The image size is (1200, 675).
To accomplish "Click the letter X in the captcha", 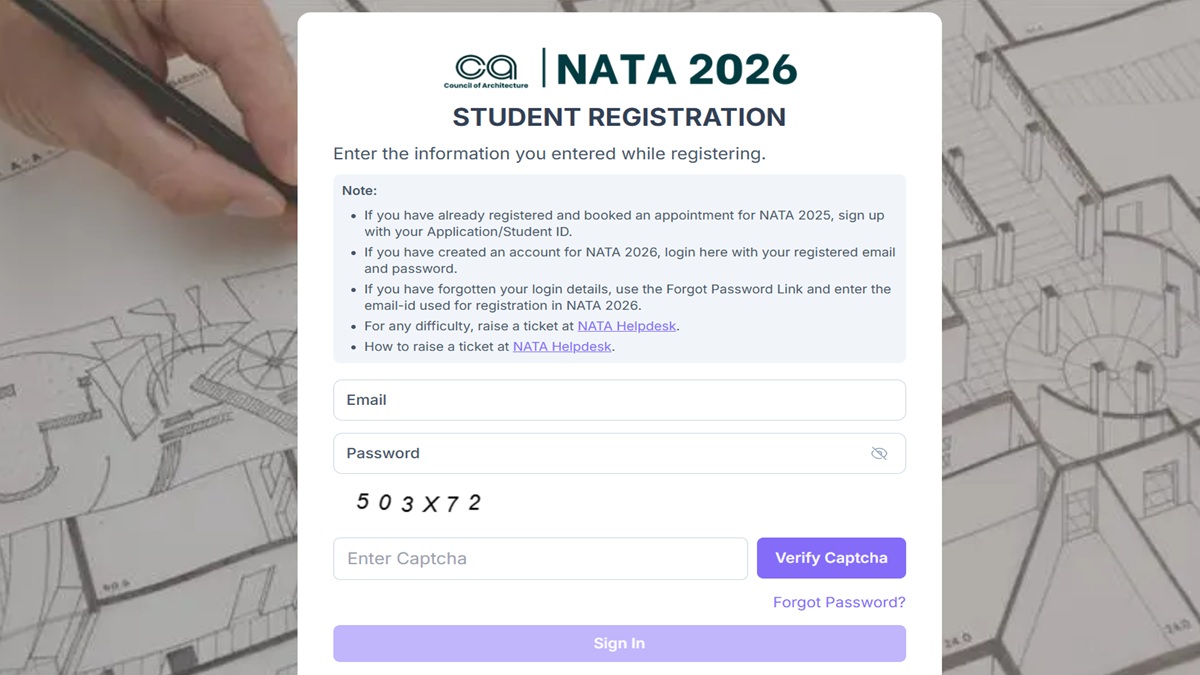I will click(x=430, y=505).
